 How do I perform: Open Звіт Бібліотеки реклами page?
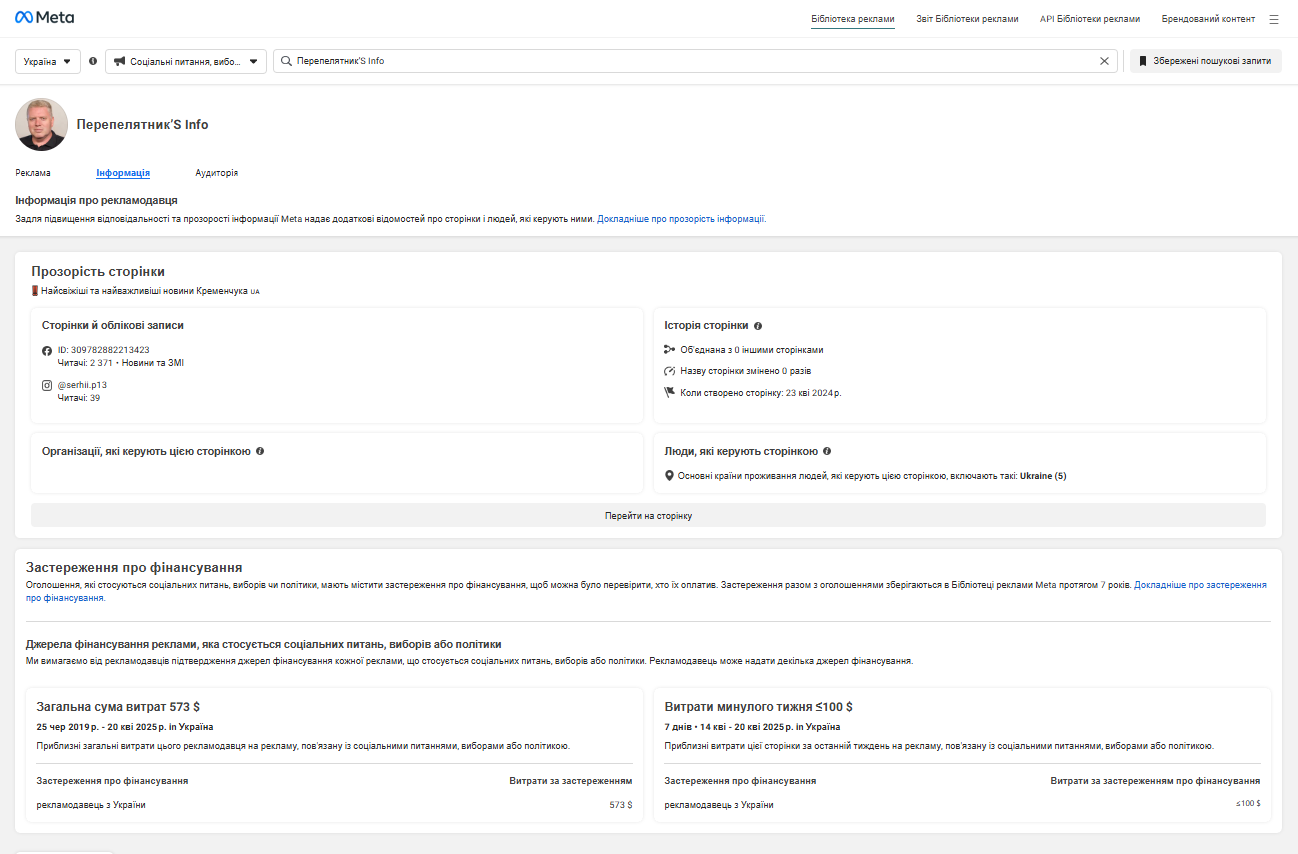(x=967, y=19)
